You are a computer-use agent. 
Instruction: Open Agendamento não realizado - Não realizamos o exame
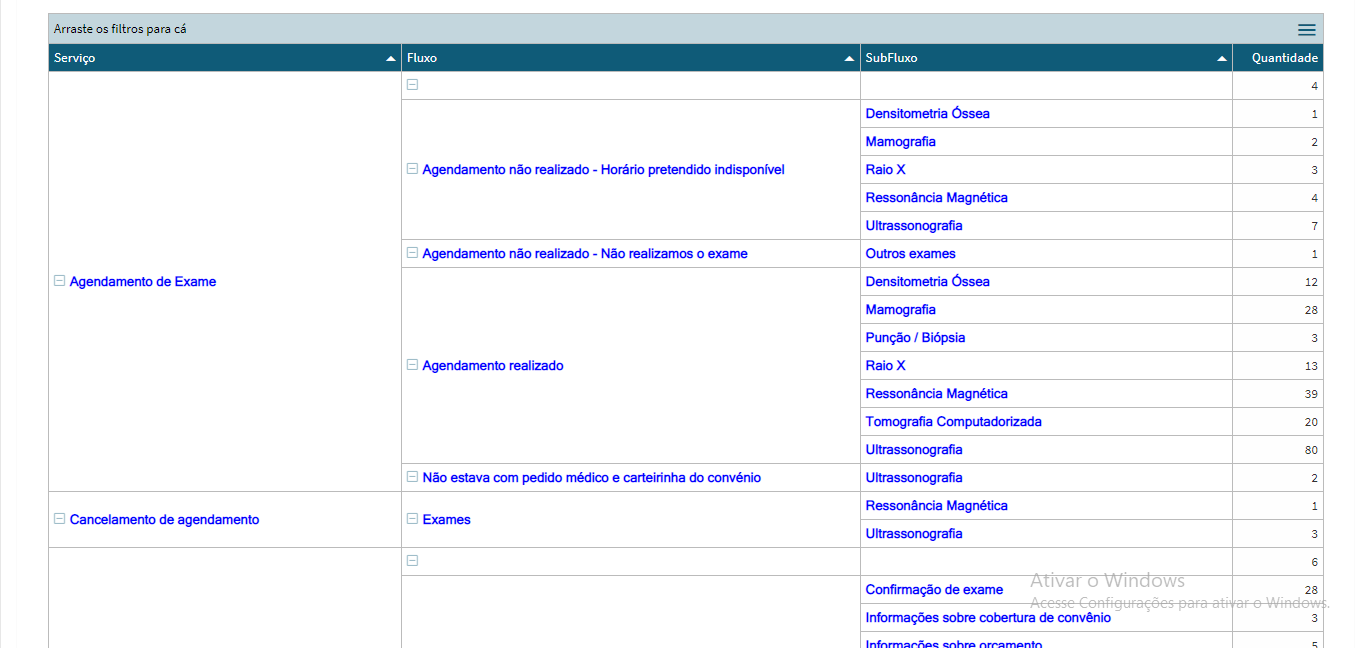coord(585,254)
